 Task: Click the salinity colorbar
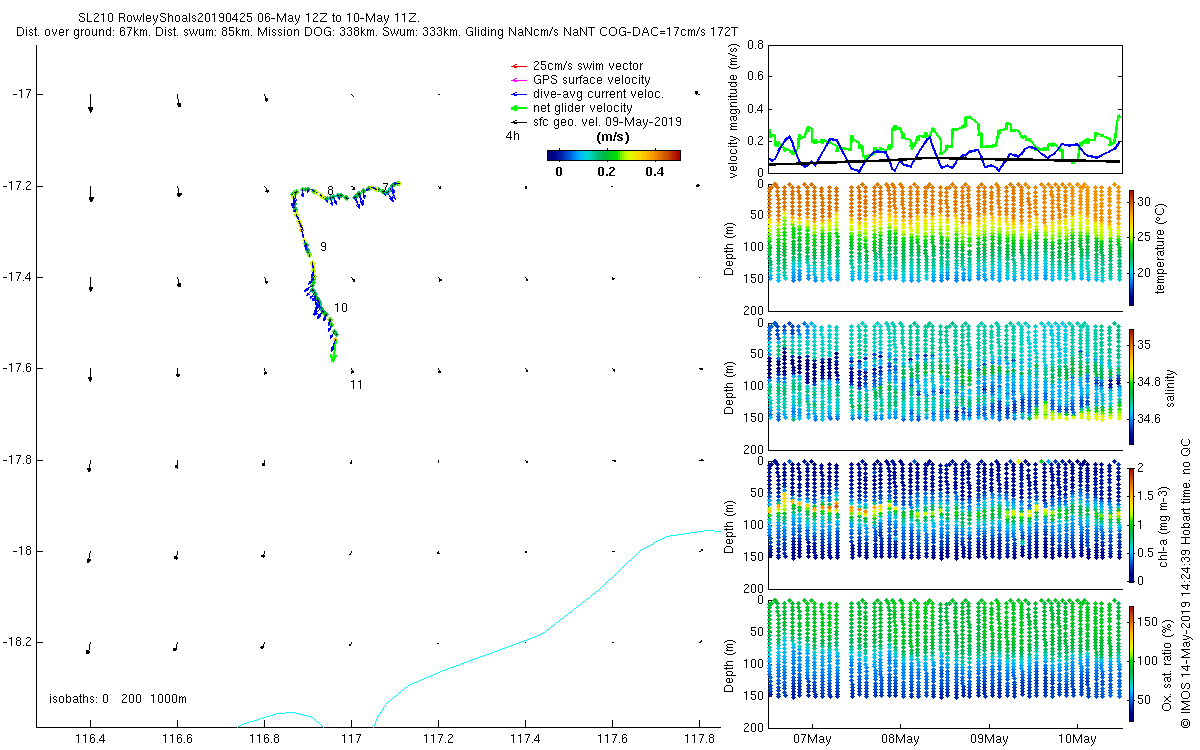(1131, 386)
